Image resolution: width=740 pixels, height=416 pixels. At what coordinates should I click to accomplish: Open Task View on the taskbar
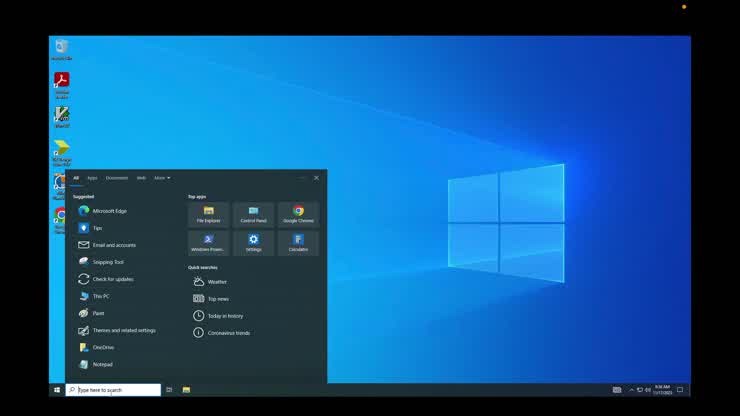pyautogui.click(x=169, y=390)
